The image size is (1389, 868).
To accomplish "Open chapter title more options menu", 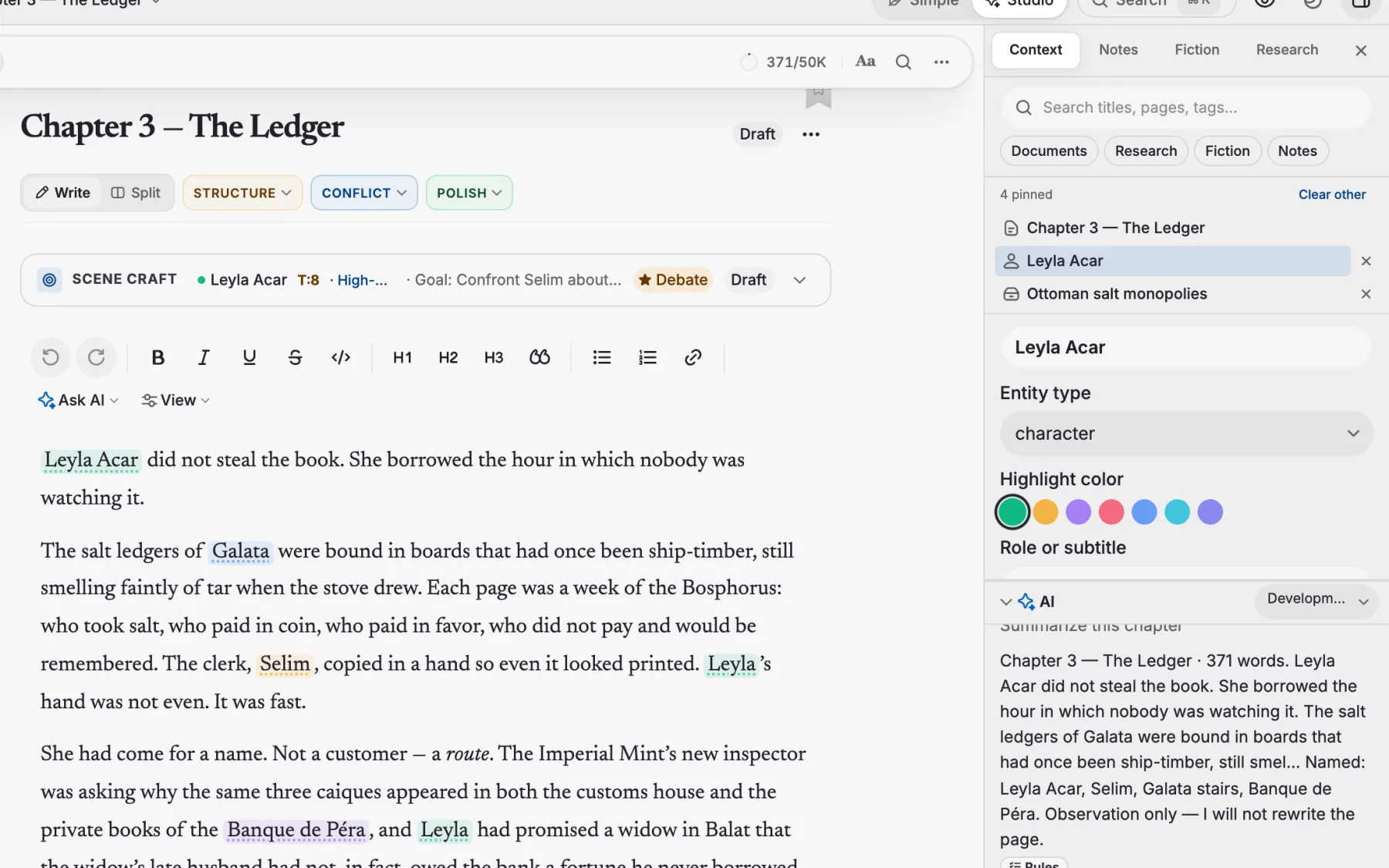I will point(810,134).
